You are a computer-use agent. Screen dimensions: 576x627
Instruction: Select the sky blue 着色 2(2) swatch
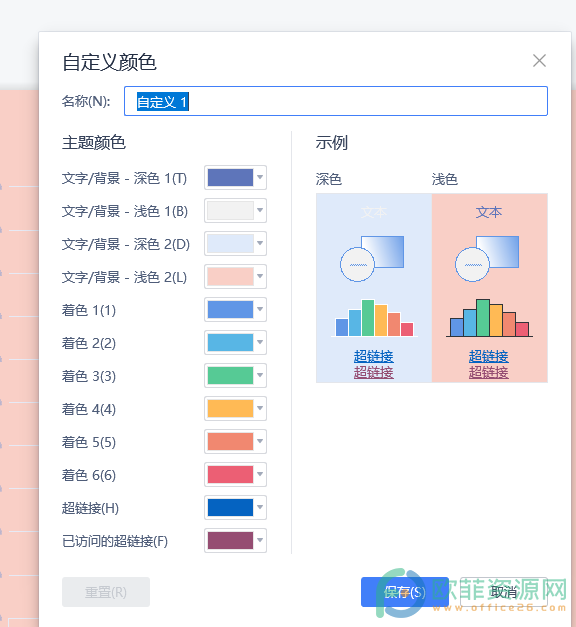pyautogui.click(x=230, y=342)
